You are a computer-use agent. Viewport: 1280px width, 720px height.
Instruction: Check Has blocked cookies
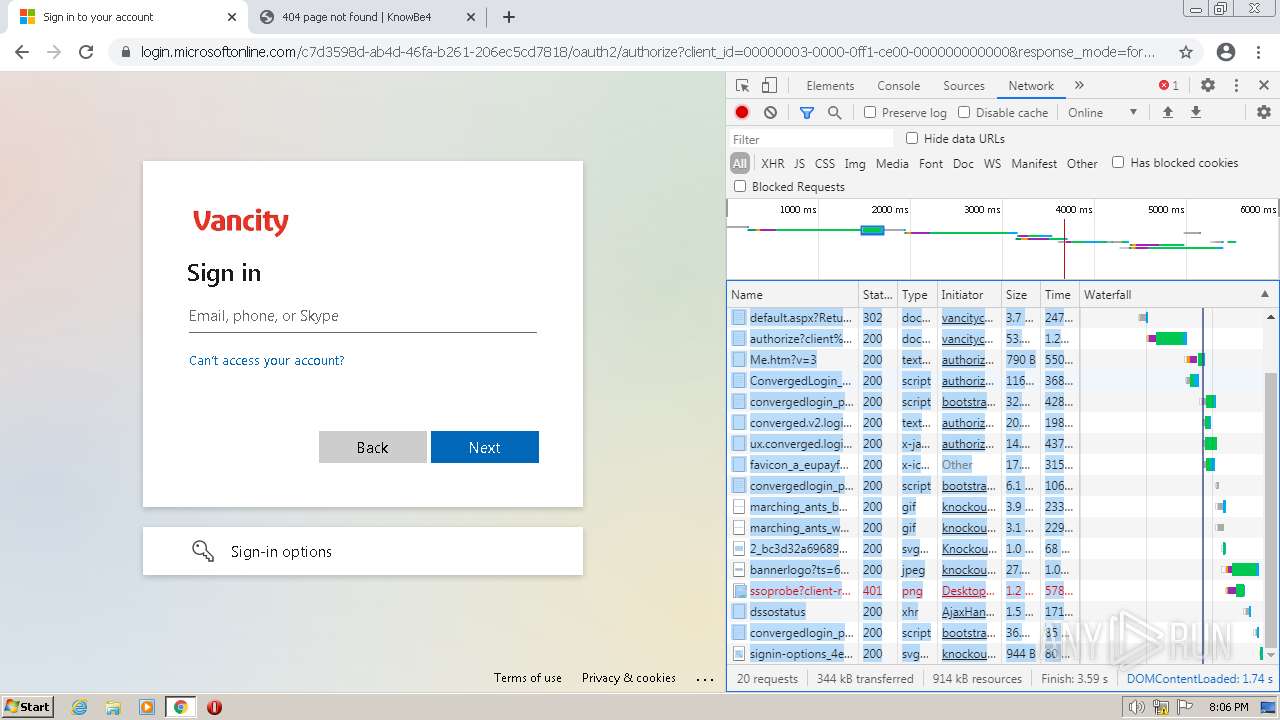1118,163
